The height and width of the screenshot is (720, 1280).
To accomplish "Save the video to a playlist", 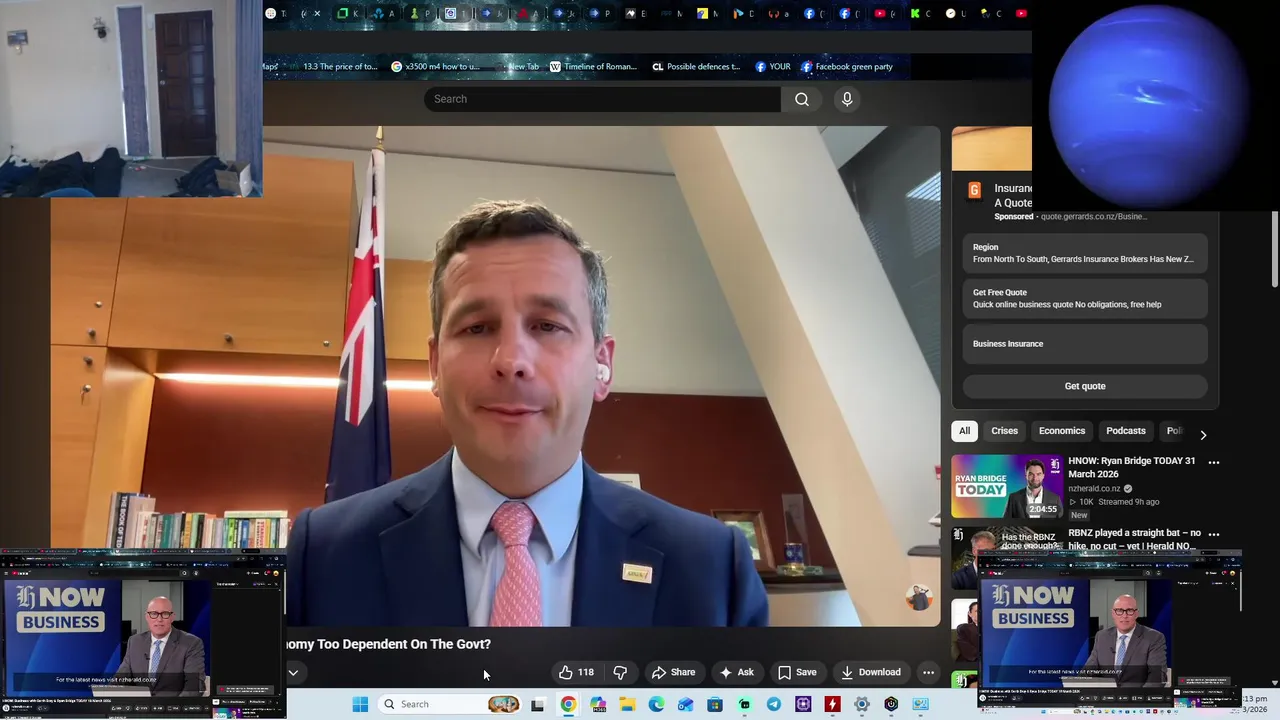I will (797, 672).
